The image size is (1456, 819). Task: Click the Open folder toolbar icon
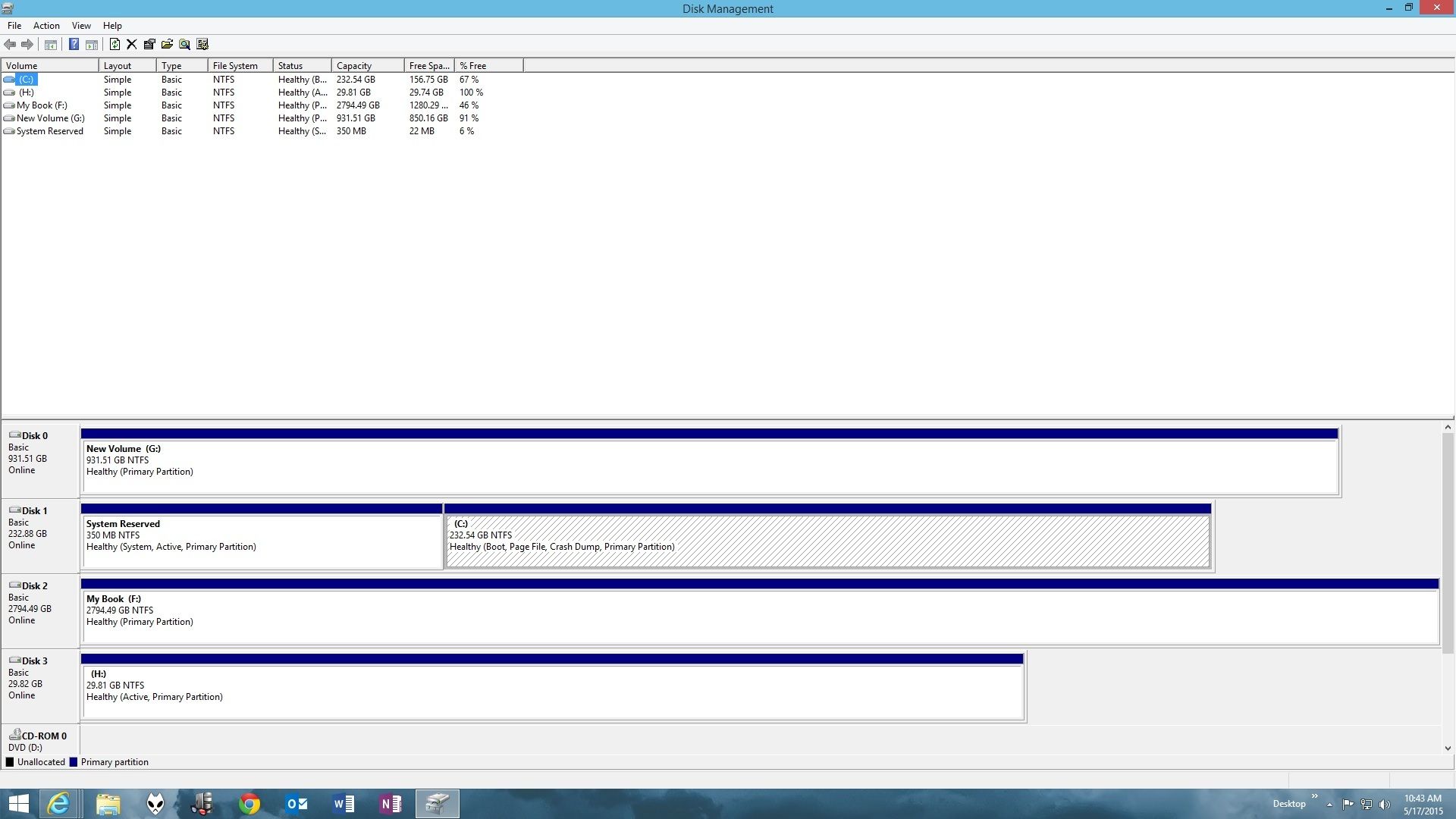coord(167,45)
